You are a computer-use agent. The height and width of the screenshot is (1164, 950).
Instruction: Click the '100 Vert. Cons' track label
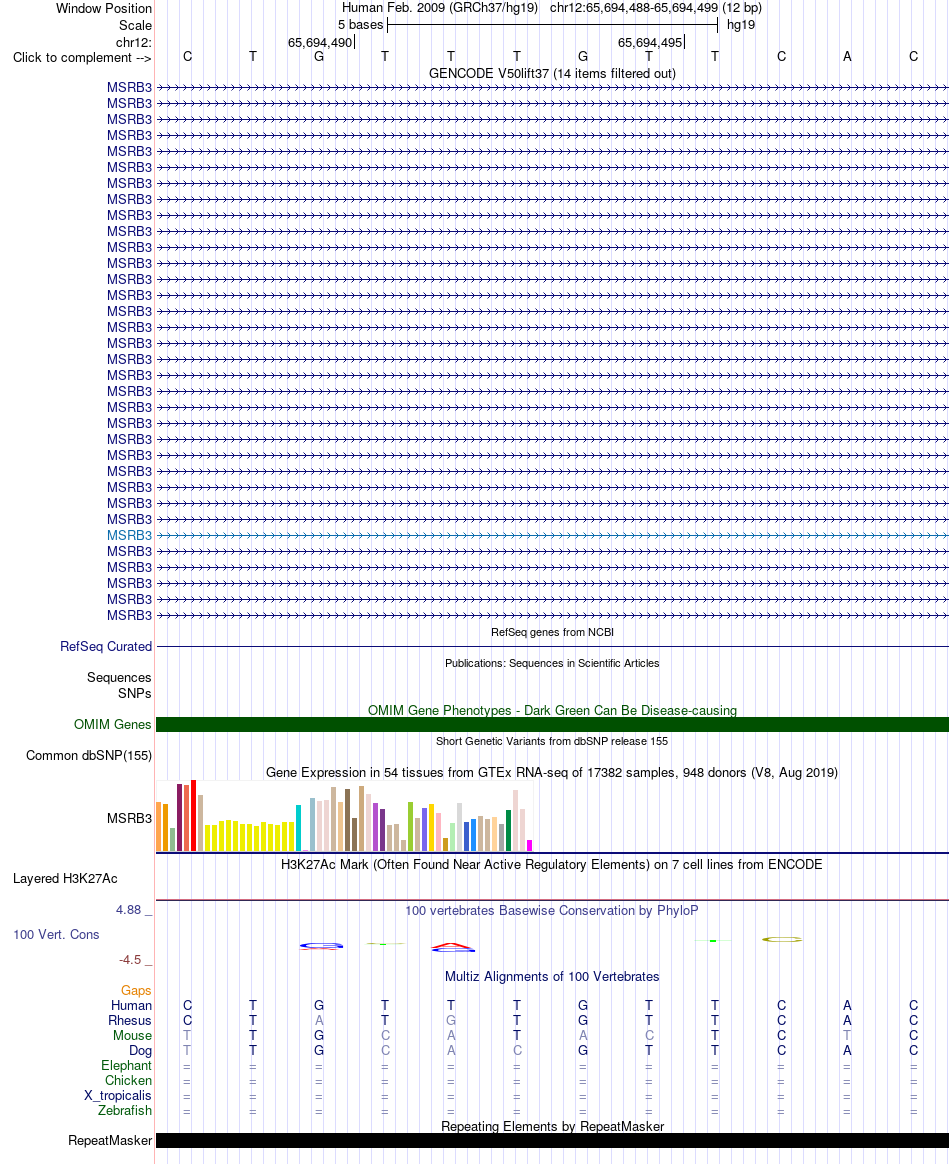(56, 935)
